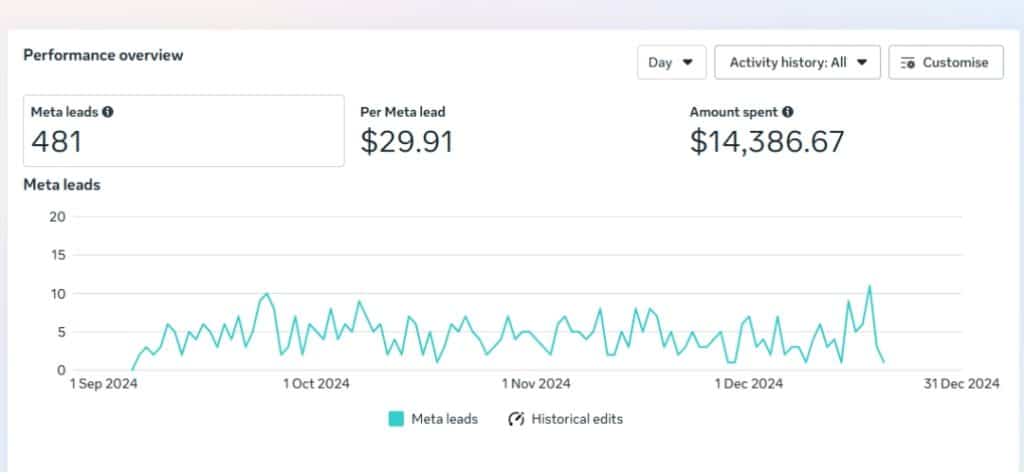This screenshot has height=474, width=1024.
Task: Click the info icon beside Amount spent
Action: 788,112
